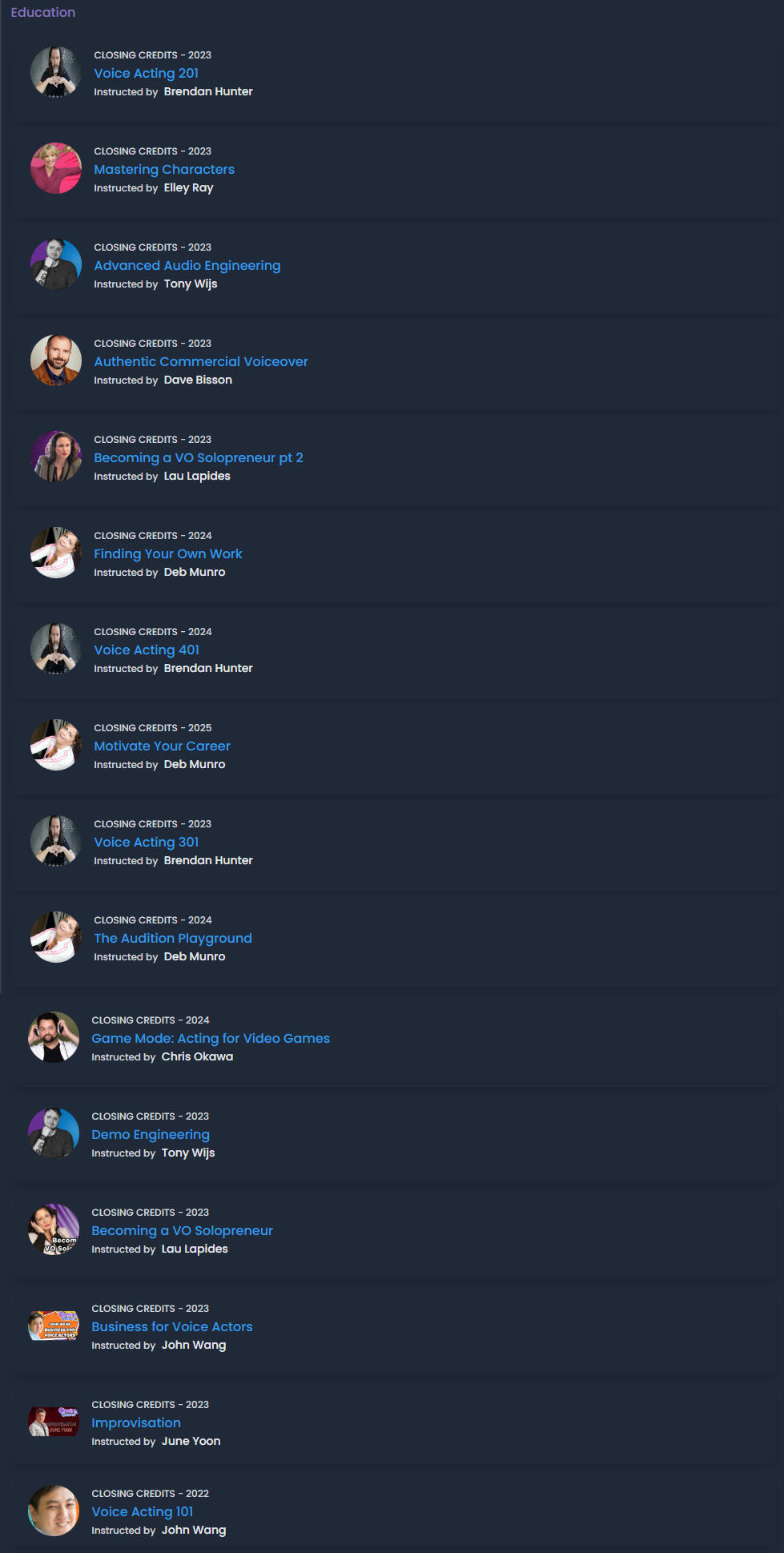Select Dave Bisson's profile picture

(x=56, y=360)
